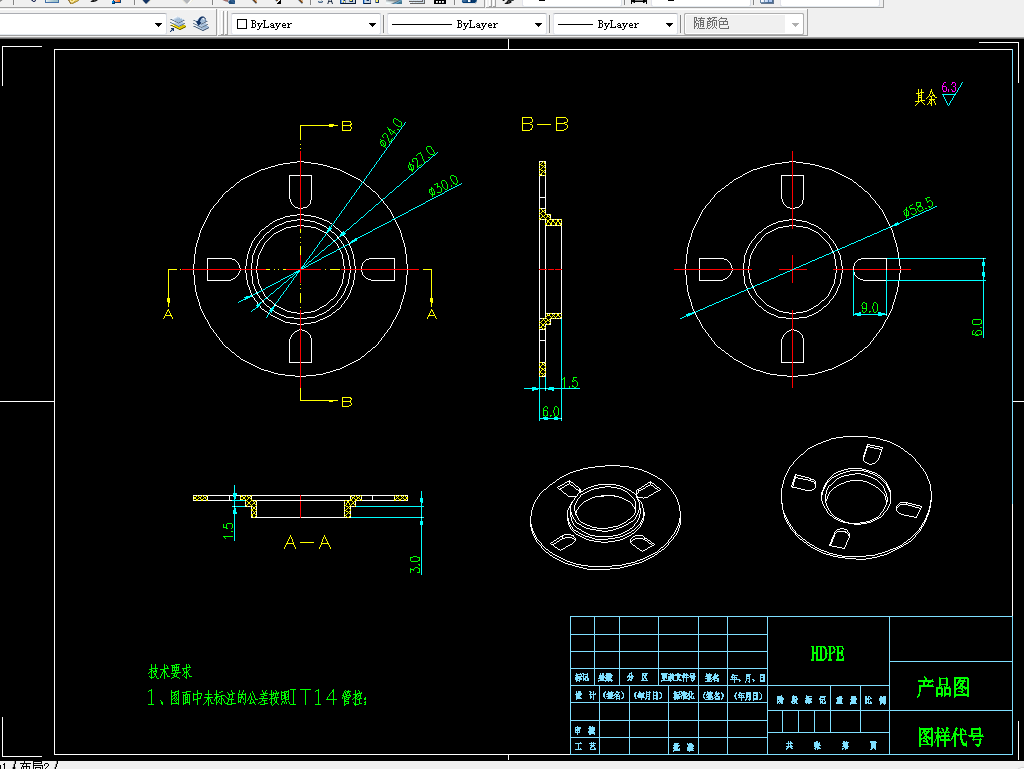Select the 工艺 row label
Screen dimensions: 1024x769
[585, 746]
